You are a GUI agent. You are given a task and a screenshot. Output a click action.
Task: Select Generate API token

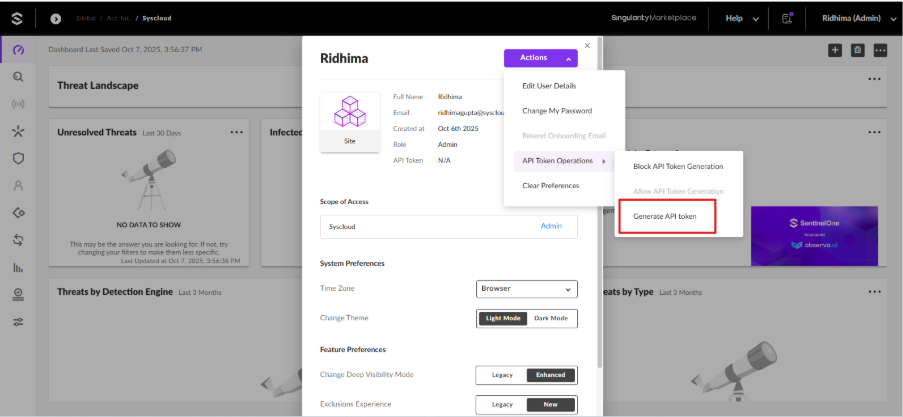665,217
